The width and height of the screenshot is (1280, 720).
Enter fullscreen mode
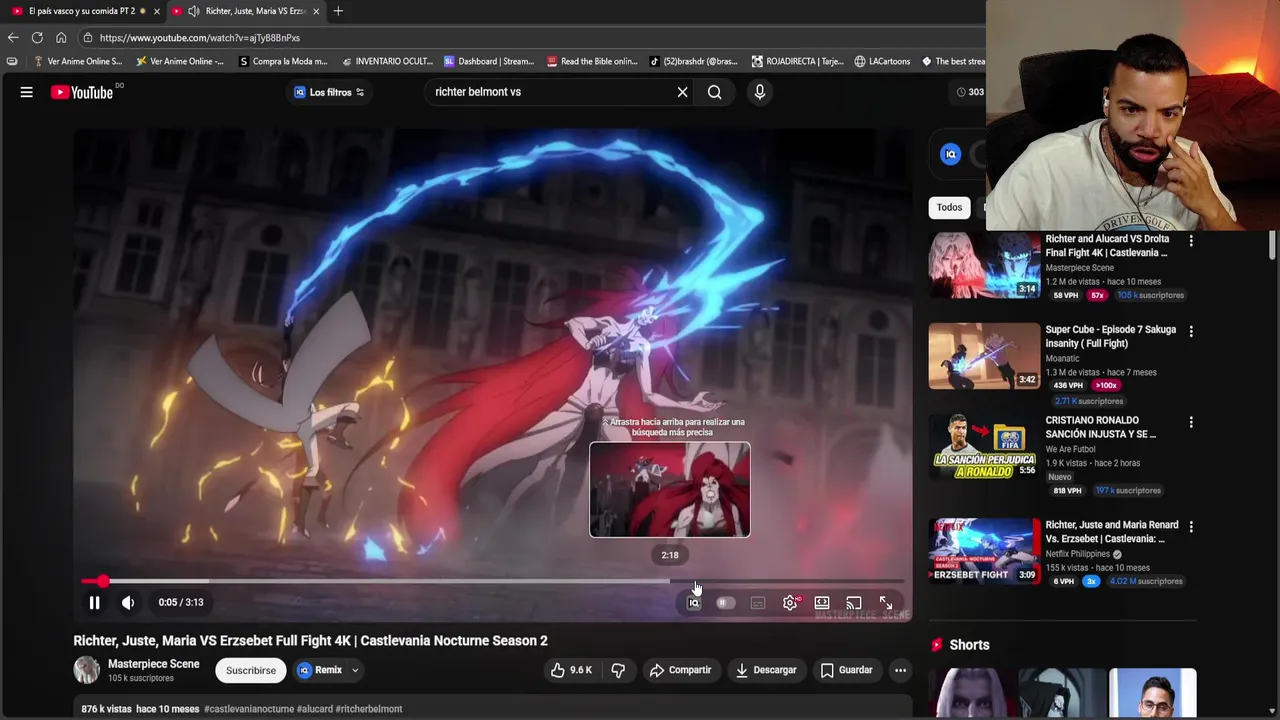pyautogui.click(x=886, y=603)
